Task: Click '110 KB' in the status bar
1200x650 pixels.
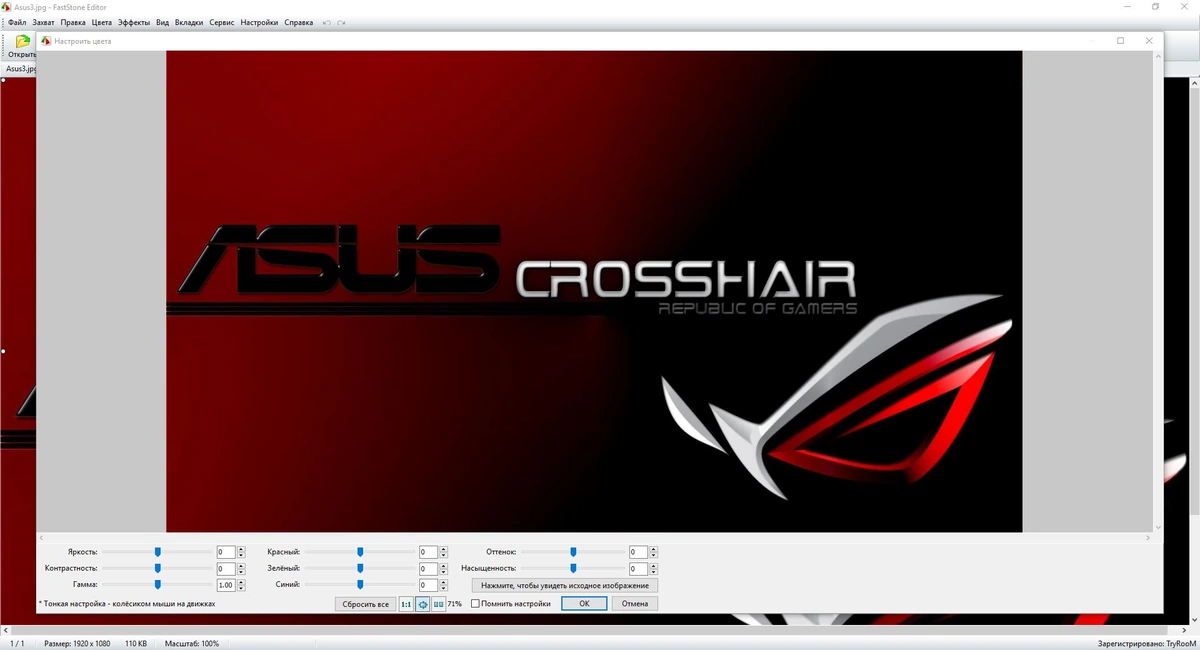Action: (136, 644)
